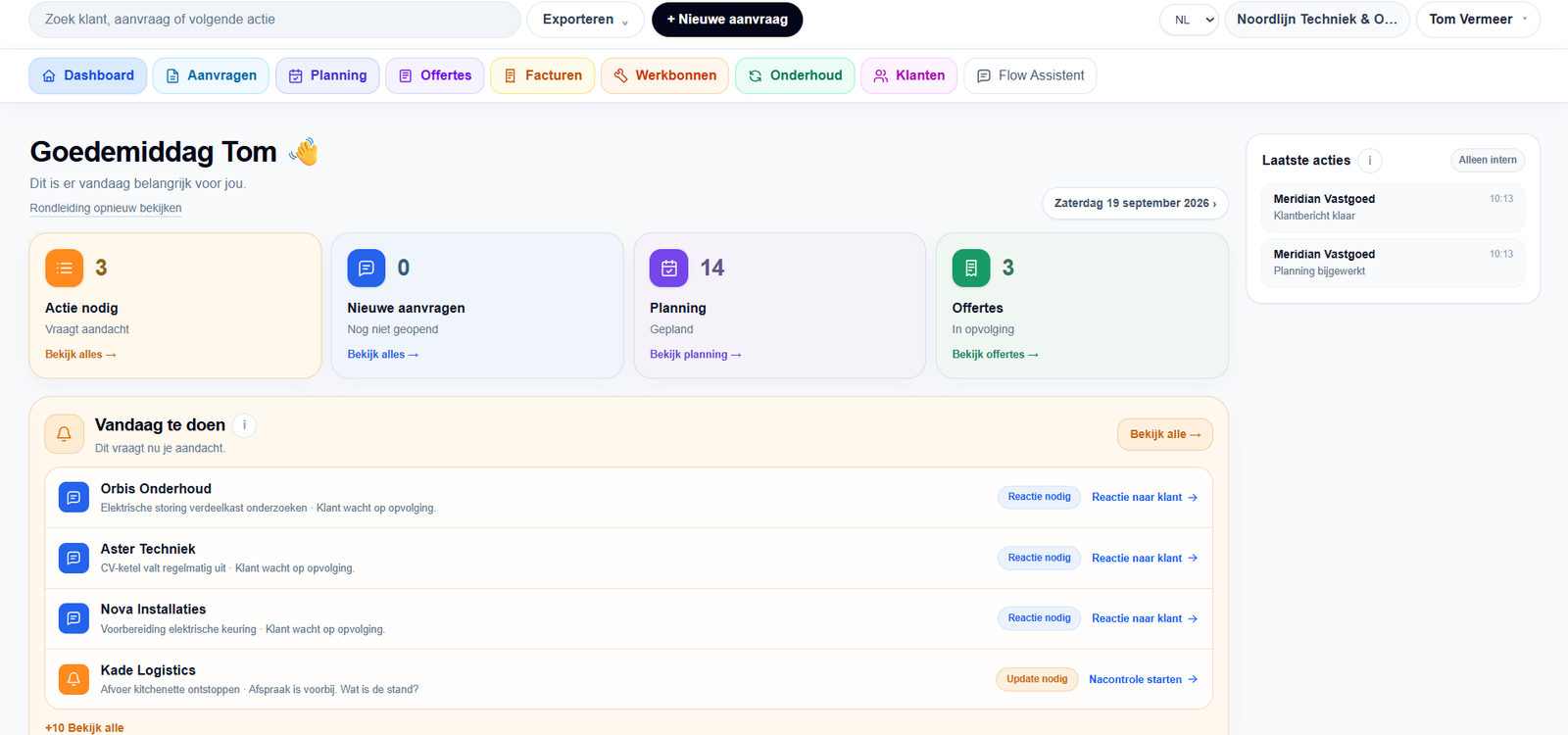Click Reactie naar klant for Orbis Onderhoud

pyautogui.click(x=1145, y=498)
